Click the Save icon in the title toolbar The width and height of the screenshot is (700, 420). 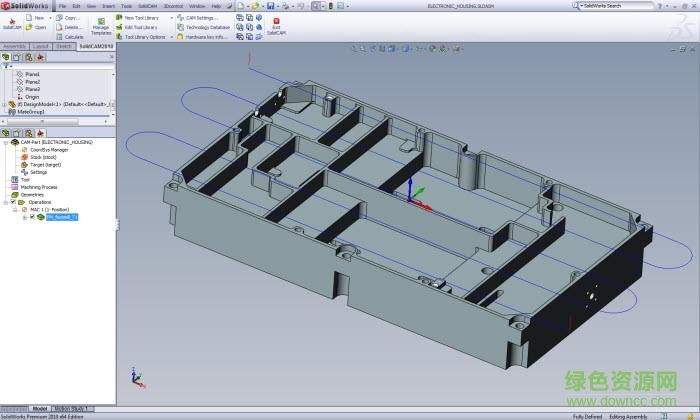(271, 6)
